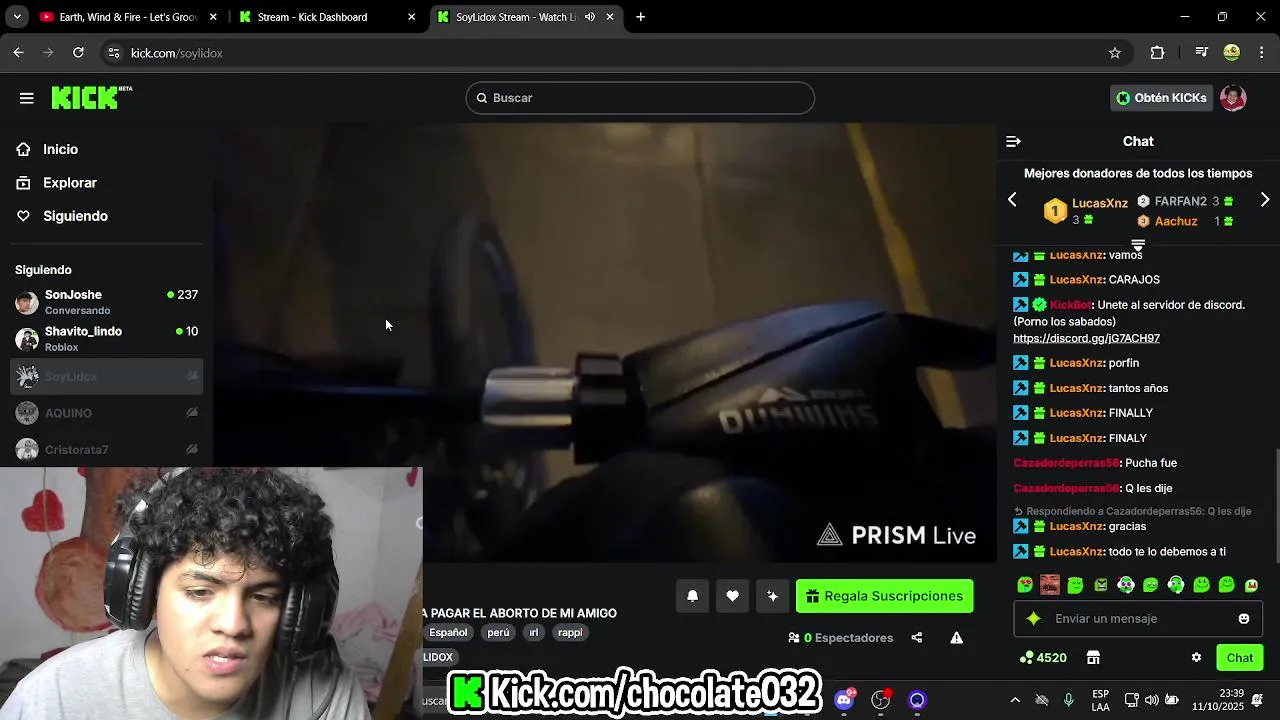Open the browser extensions menu
Image resolution: width=1280 pixels, height=720 pixels.
tap(1157, 53)
